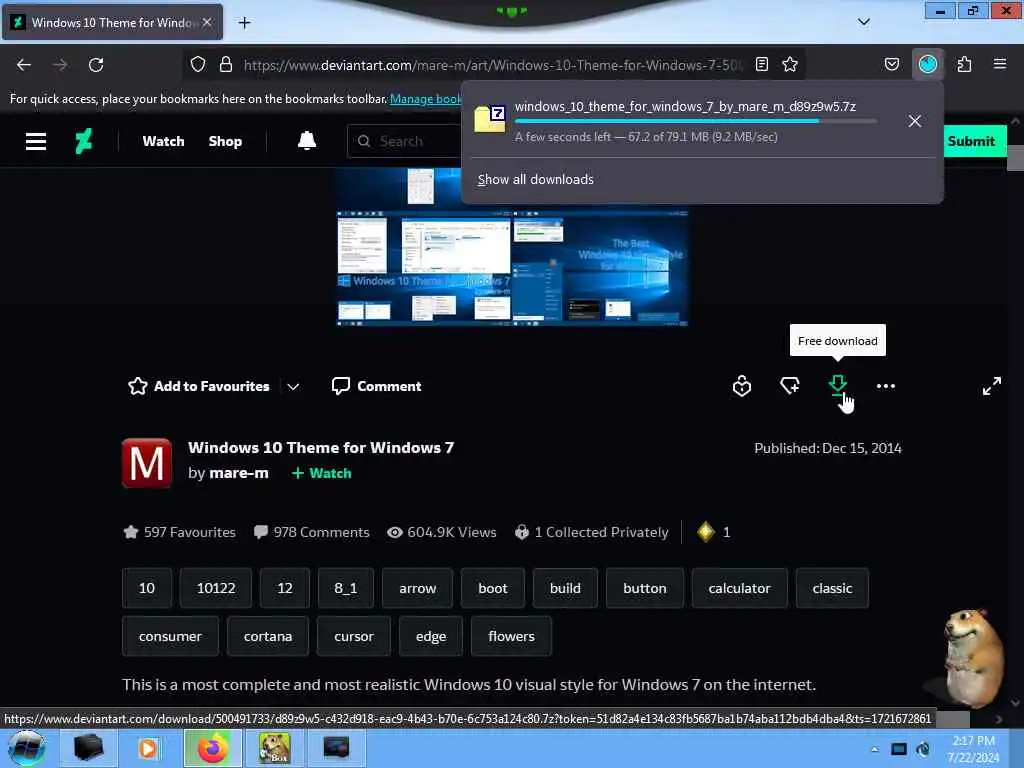The height and width of the screenshot is (768, 1024).
Task: Expand the favourites dropdown arrow
Action: [293, 387]
